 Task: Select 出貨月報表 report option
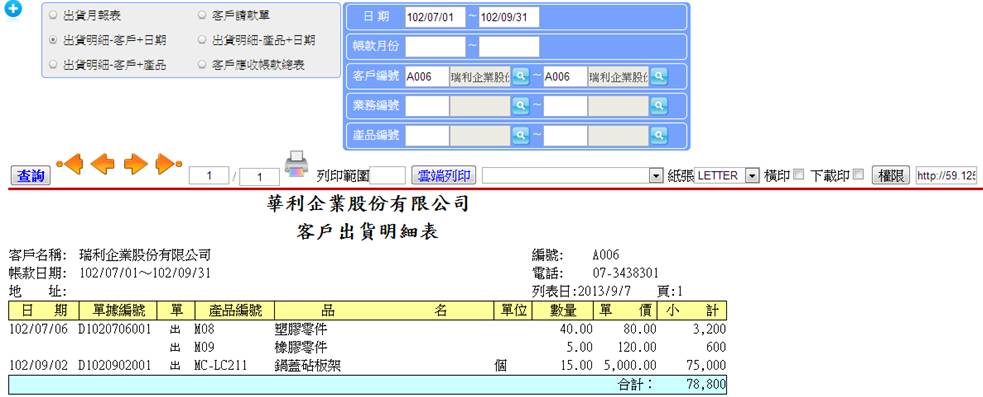tap(53, 15)
